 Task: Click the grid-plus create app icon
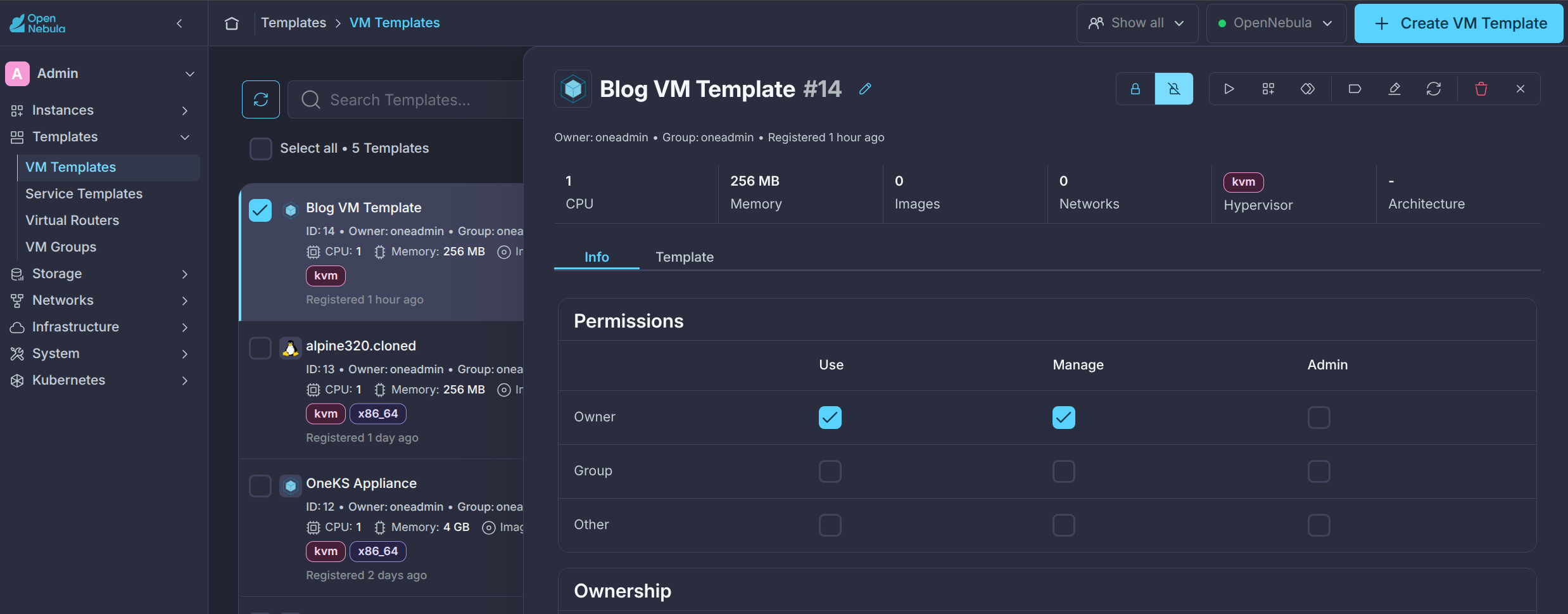(x=1268, y=89)
